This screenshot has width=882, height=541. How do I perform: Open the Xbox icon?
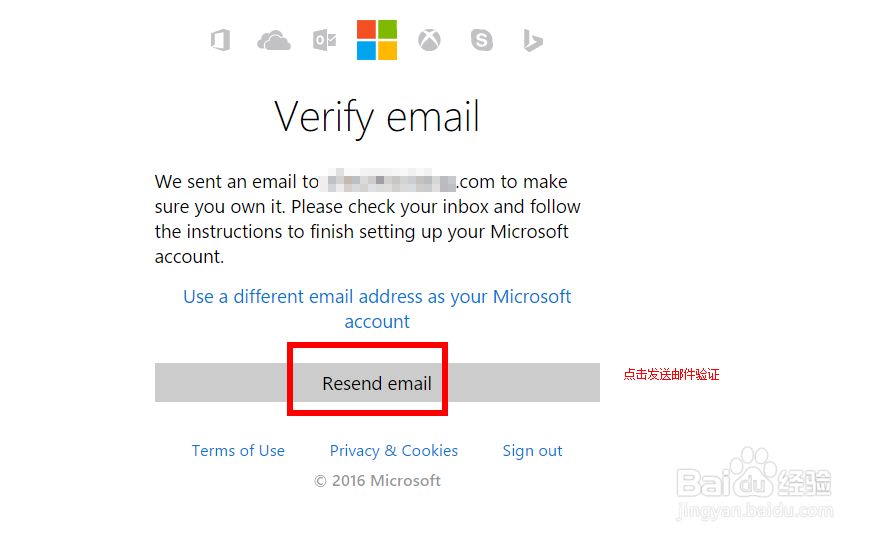[429, 40]
